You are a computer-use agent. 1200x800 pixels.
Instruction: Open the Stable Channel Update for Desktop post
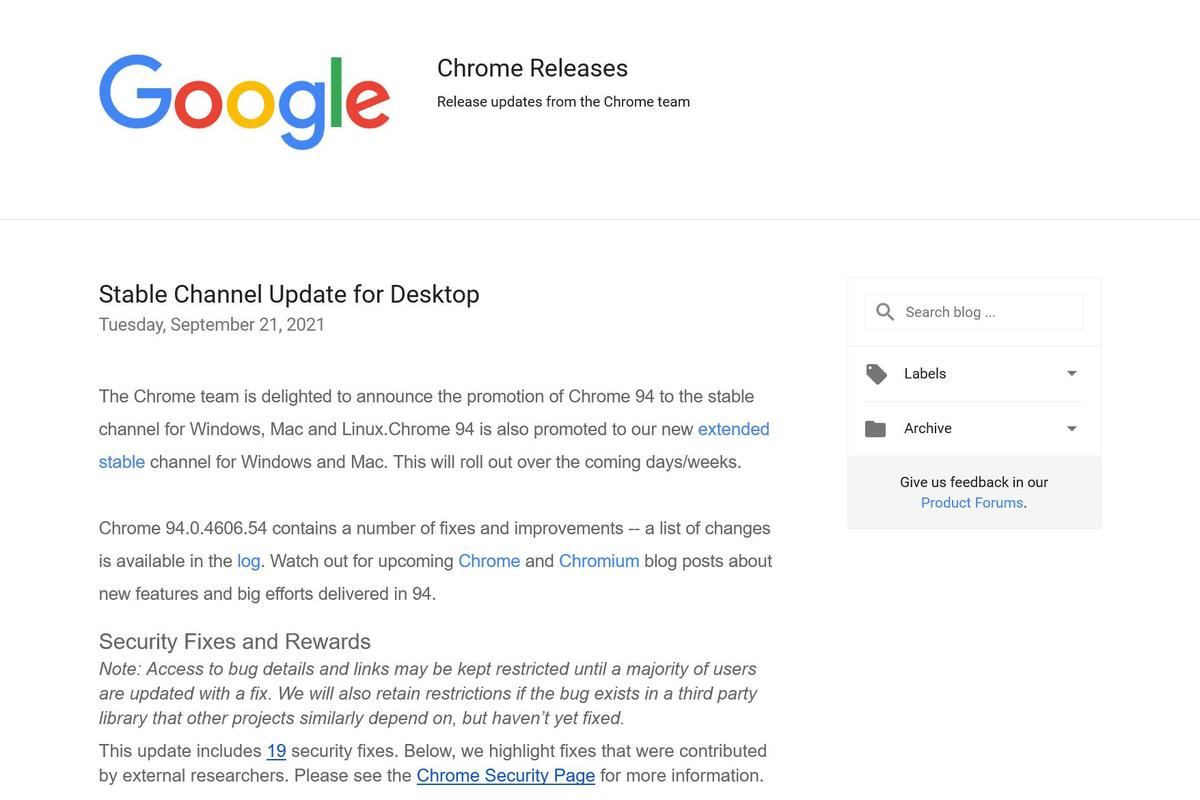tap(289, 294)
